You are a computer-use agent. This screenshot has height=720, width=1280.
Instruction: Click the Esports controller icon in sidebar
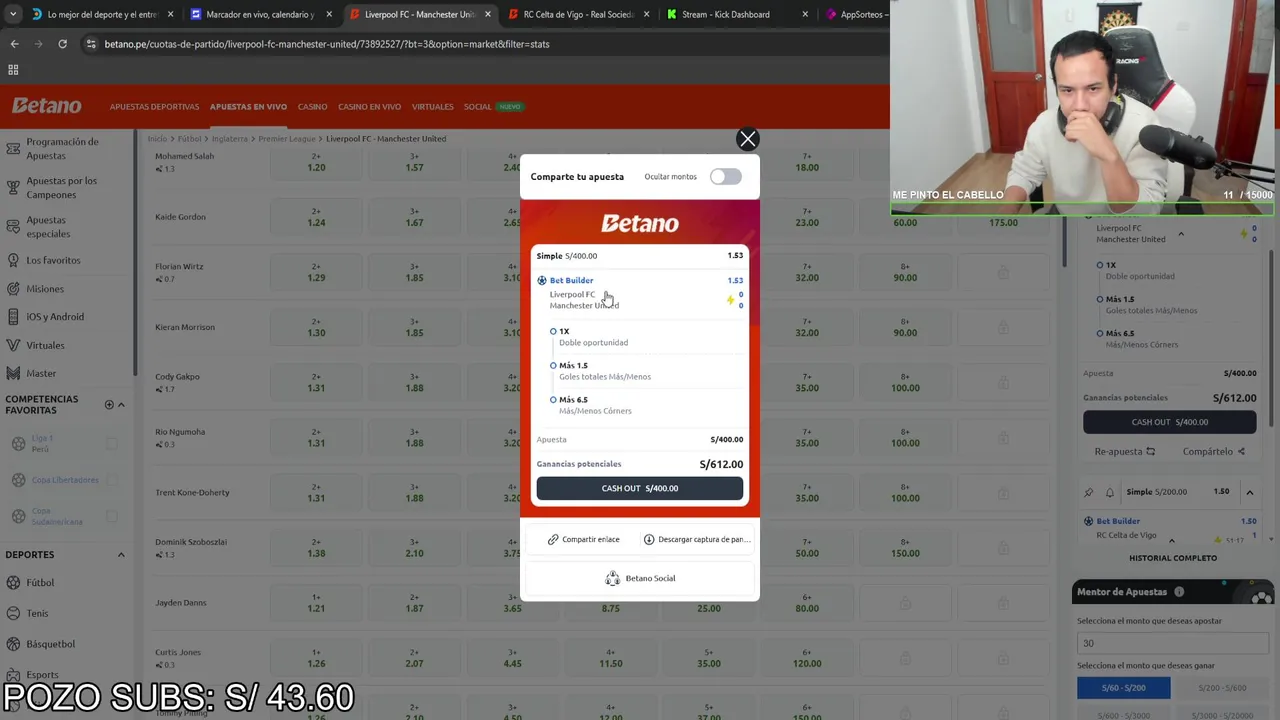pyautogui.click(x=13, y=674)
